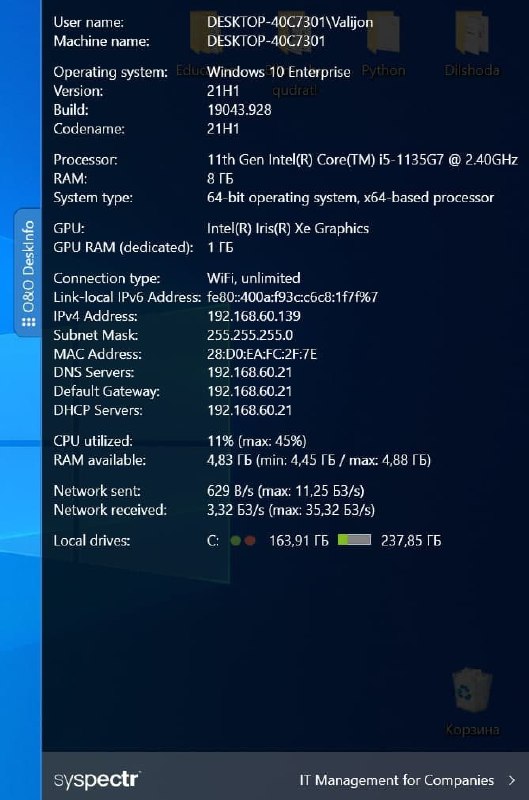Click the chevron arrow beside IT Management

(512, 780)
